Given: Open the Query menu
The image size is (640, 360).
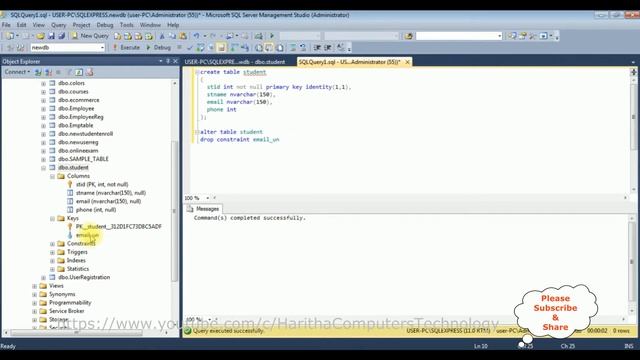Looking at the screenshot, I should (58, 25).
